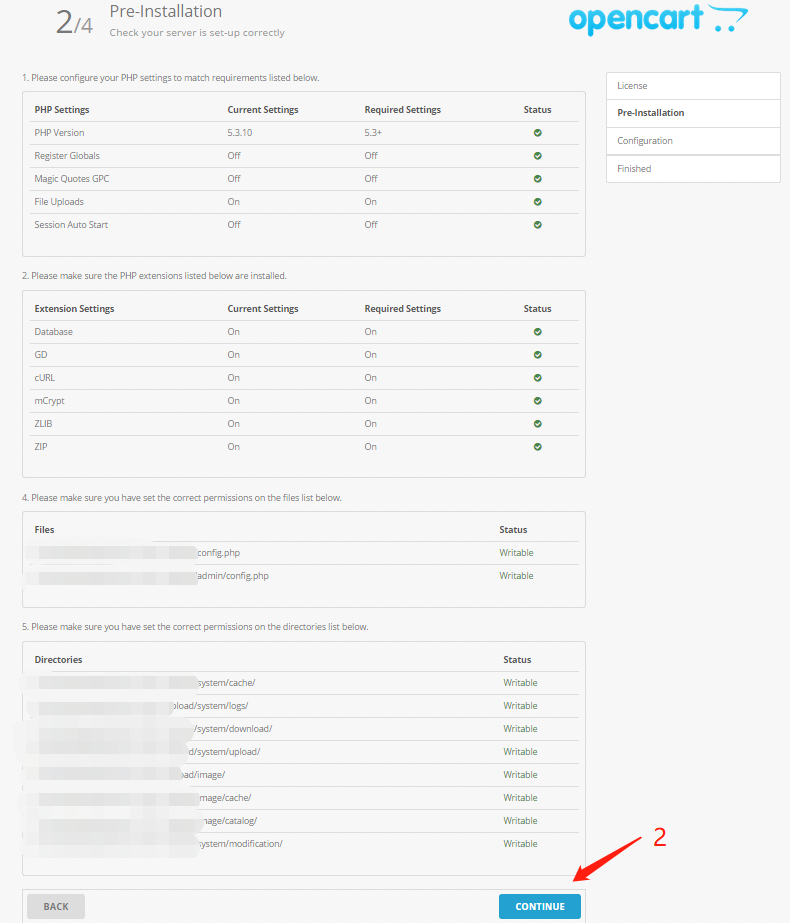Click the 'Extension Settings' column header
790x923 pixels.
[x=74, y=309]
